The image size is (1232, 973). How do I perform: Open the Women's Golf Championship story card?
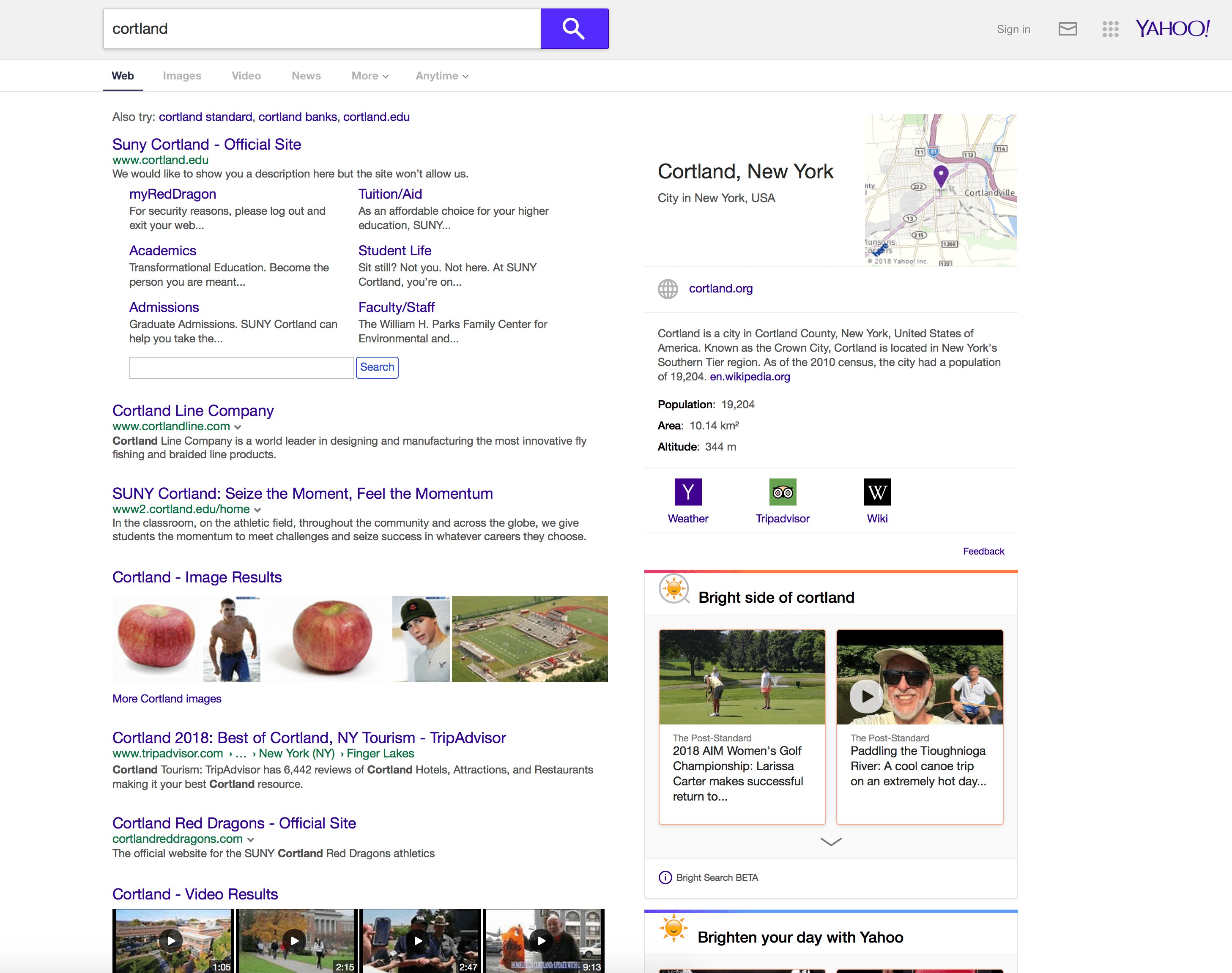742,726
